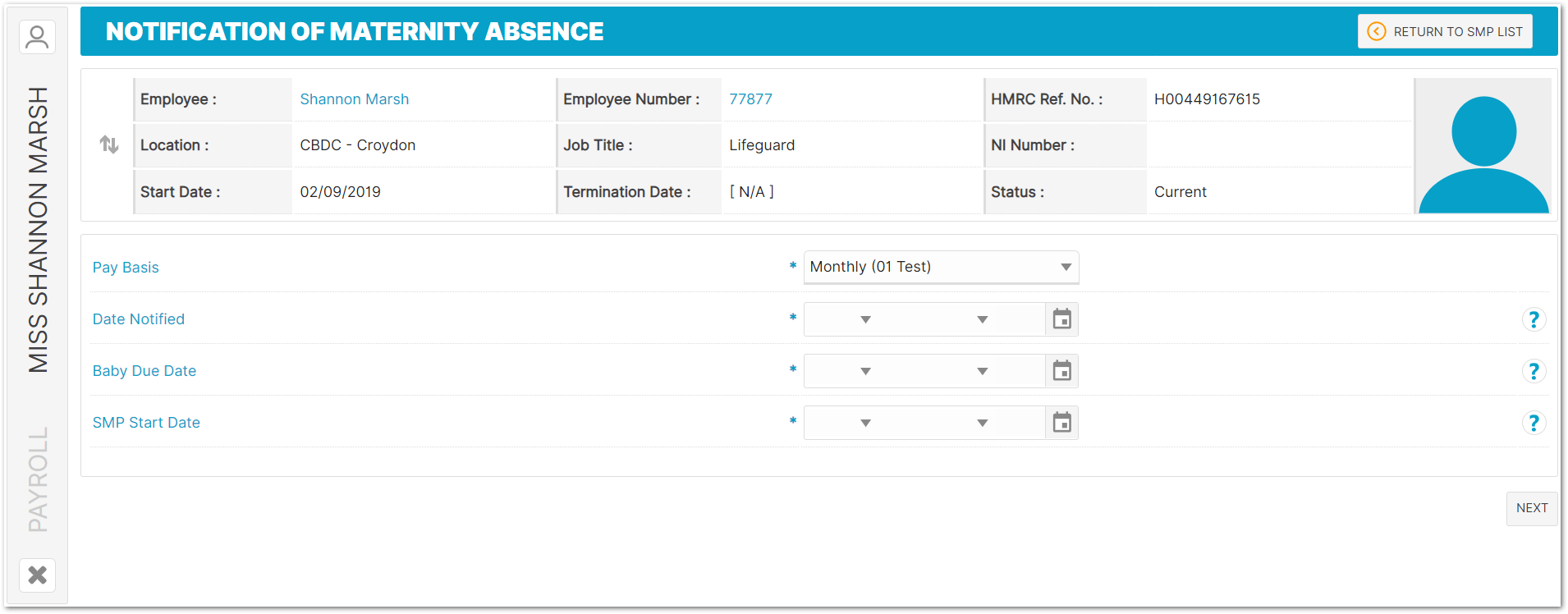Viewport: 1568px width, 614px height.
Task: Click the user profile icon in sidebar
Action: point(37,37)
